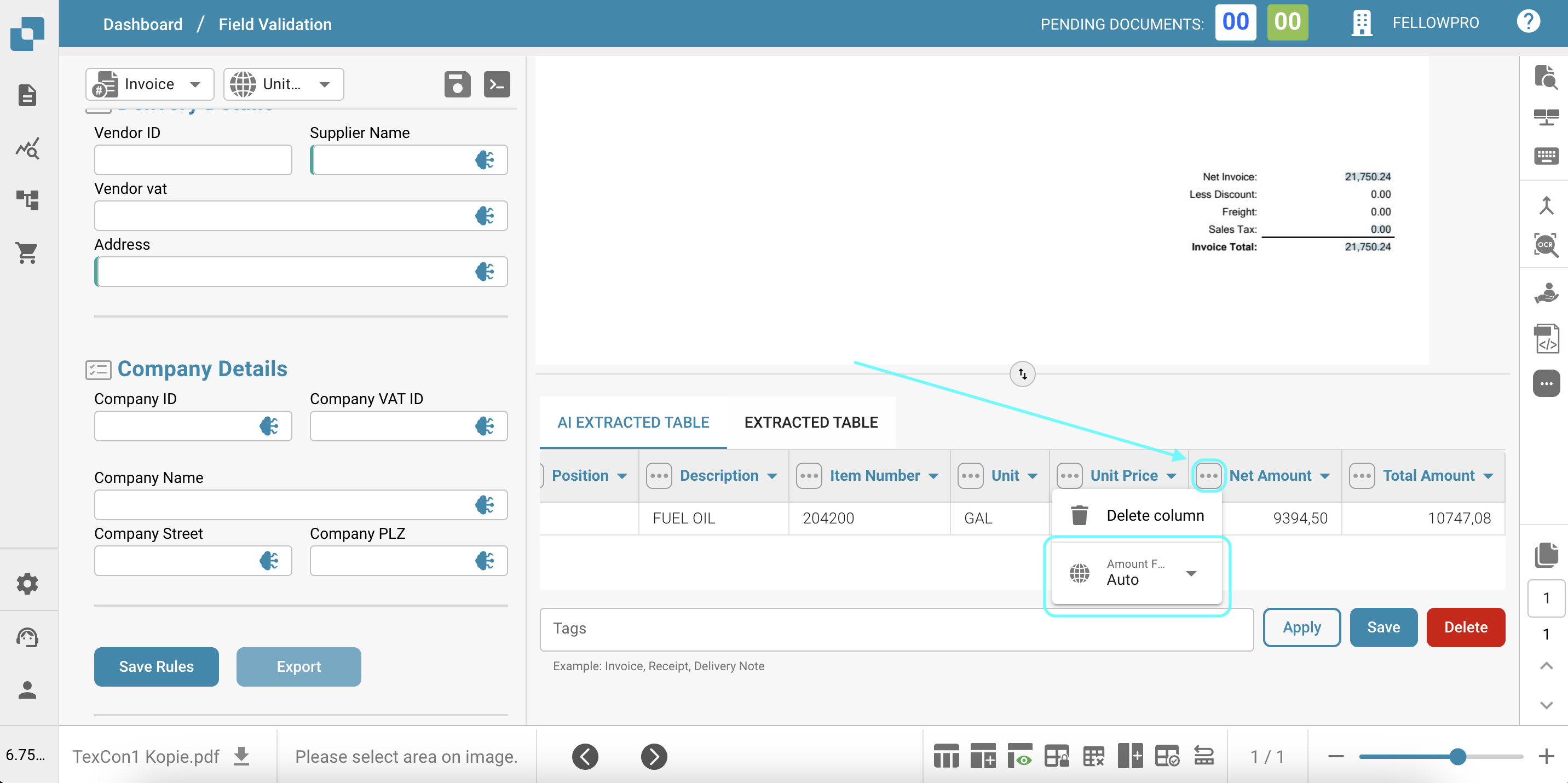
Task: Click the lock table icon
Action: click(x=1056, y=756)
